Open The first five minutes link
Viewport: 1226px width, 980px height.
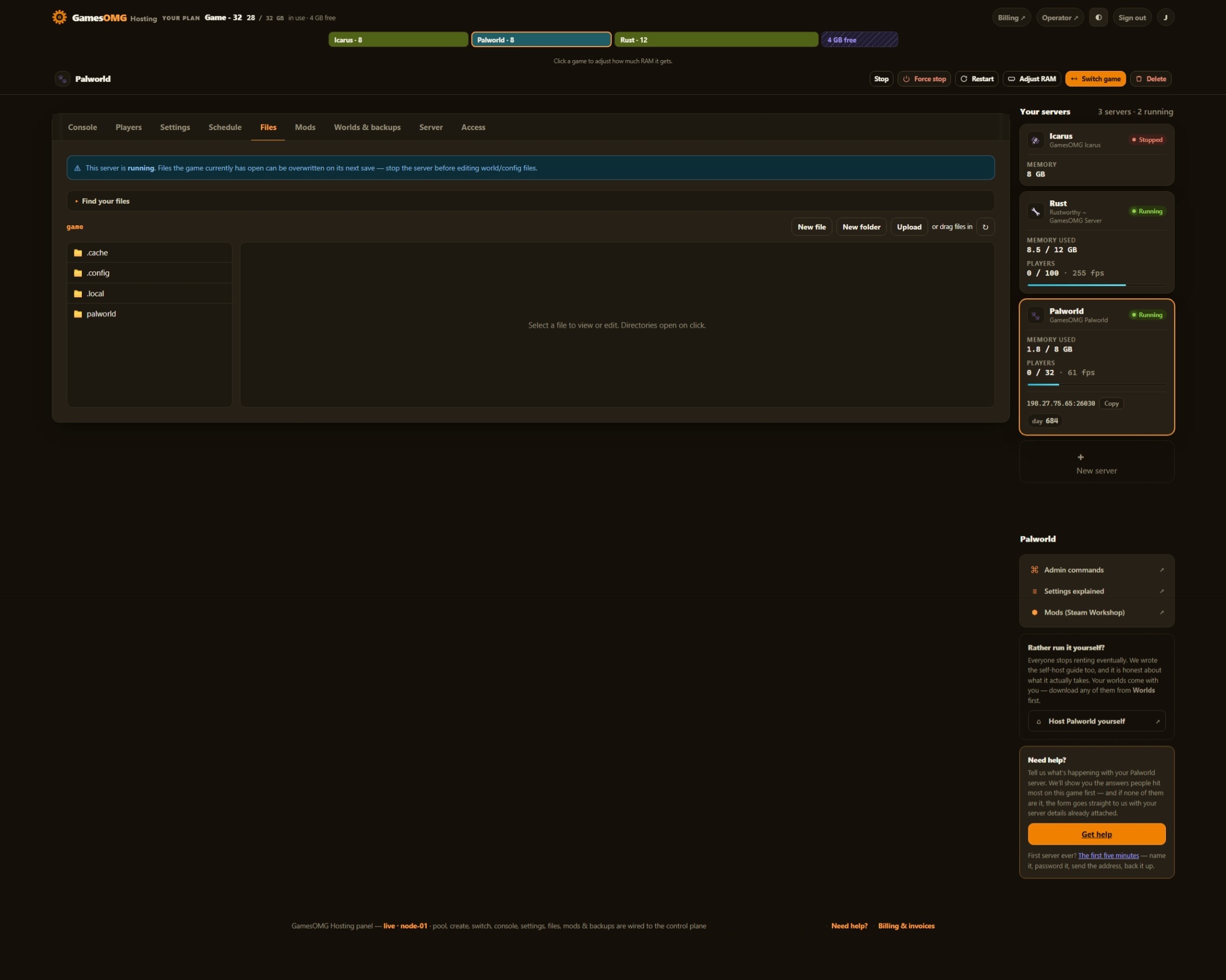1108,856
